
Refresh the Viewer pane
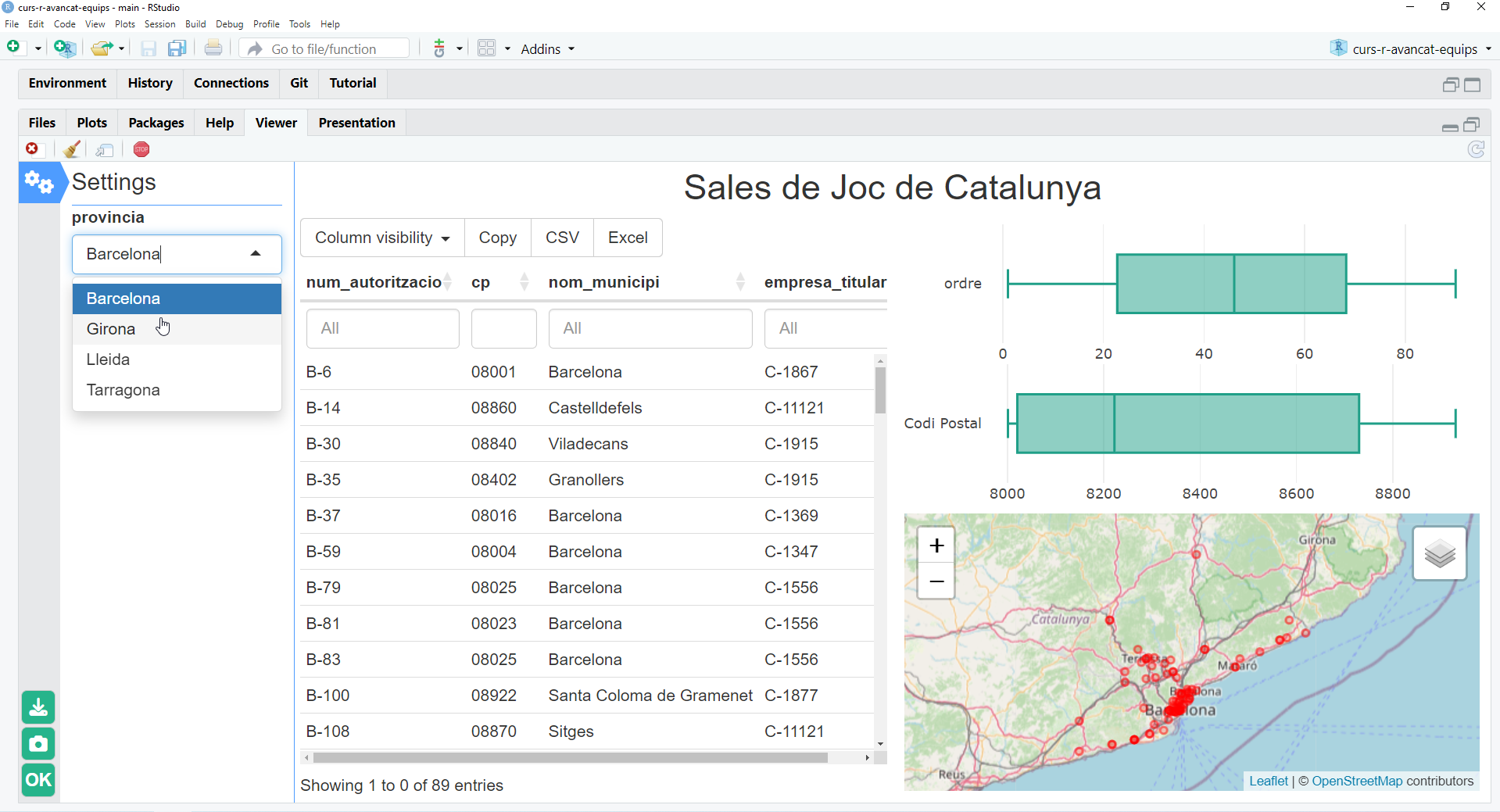(1476, 149)
